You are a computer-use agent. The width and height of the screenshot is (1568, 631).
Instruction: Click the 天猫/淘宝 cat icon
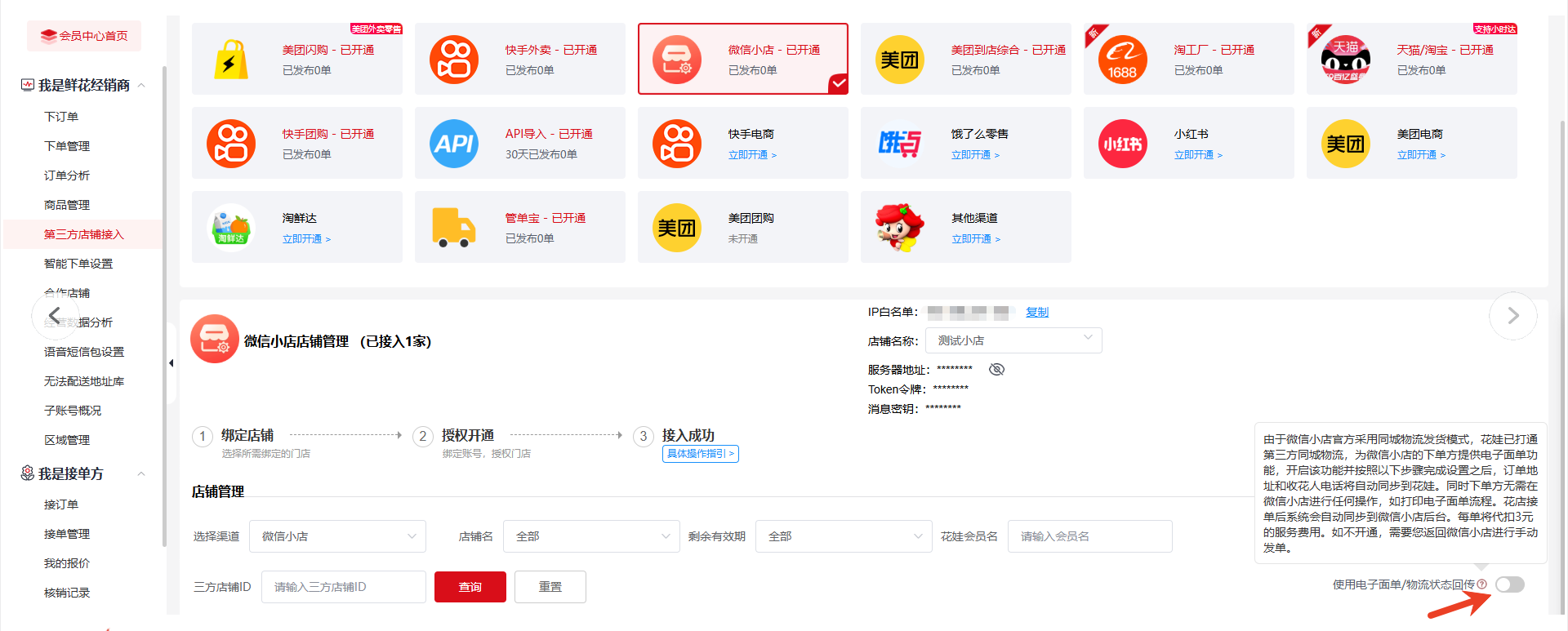click(1345, 60)
